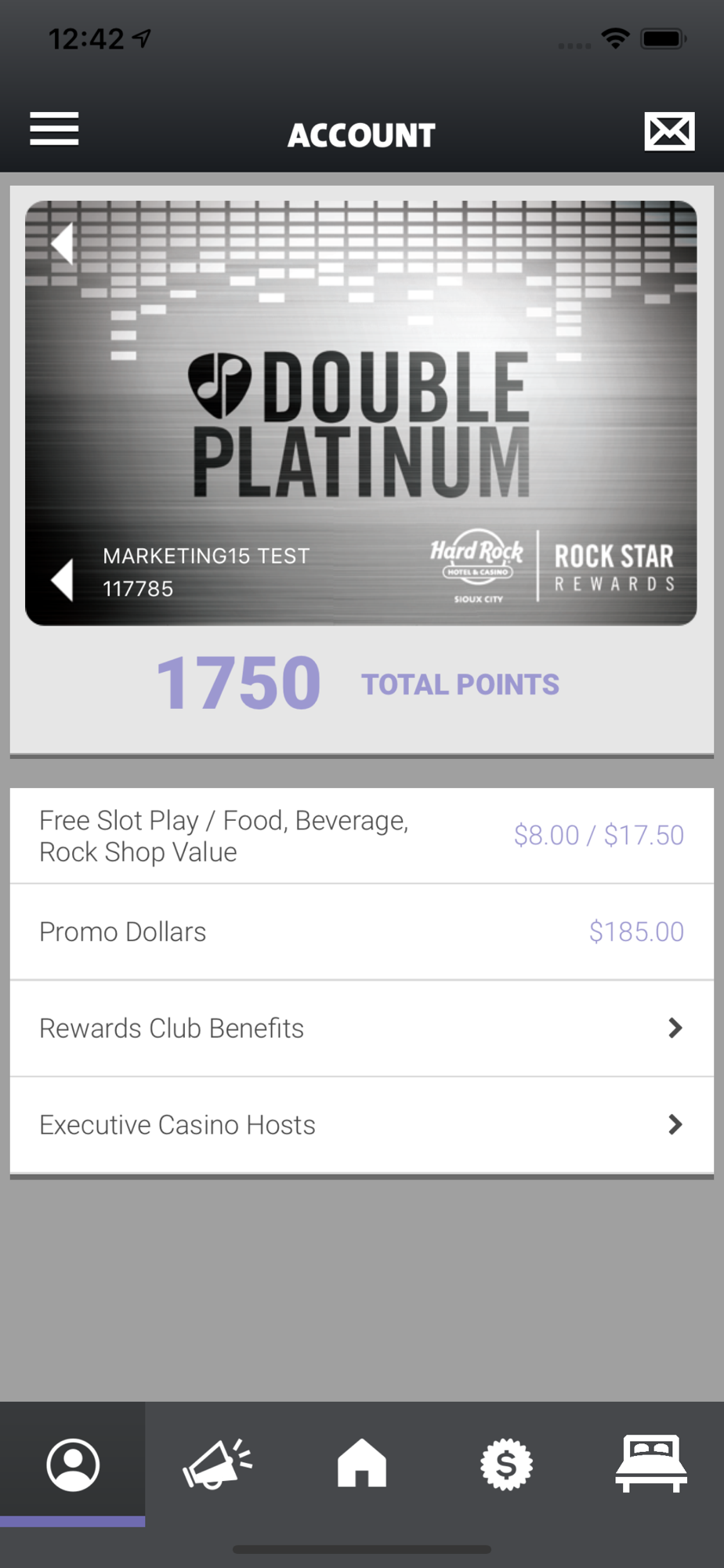Open the dollar sign offers tab

(506, 1464)
